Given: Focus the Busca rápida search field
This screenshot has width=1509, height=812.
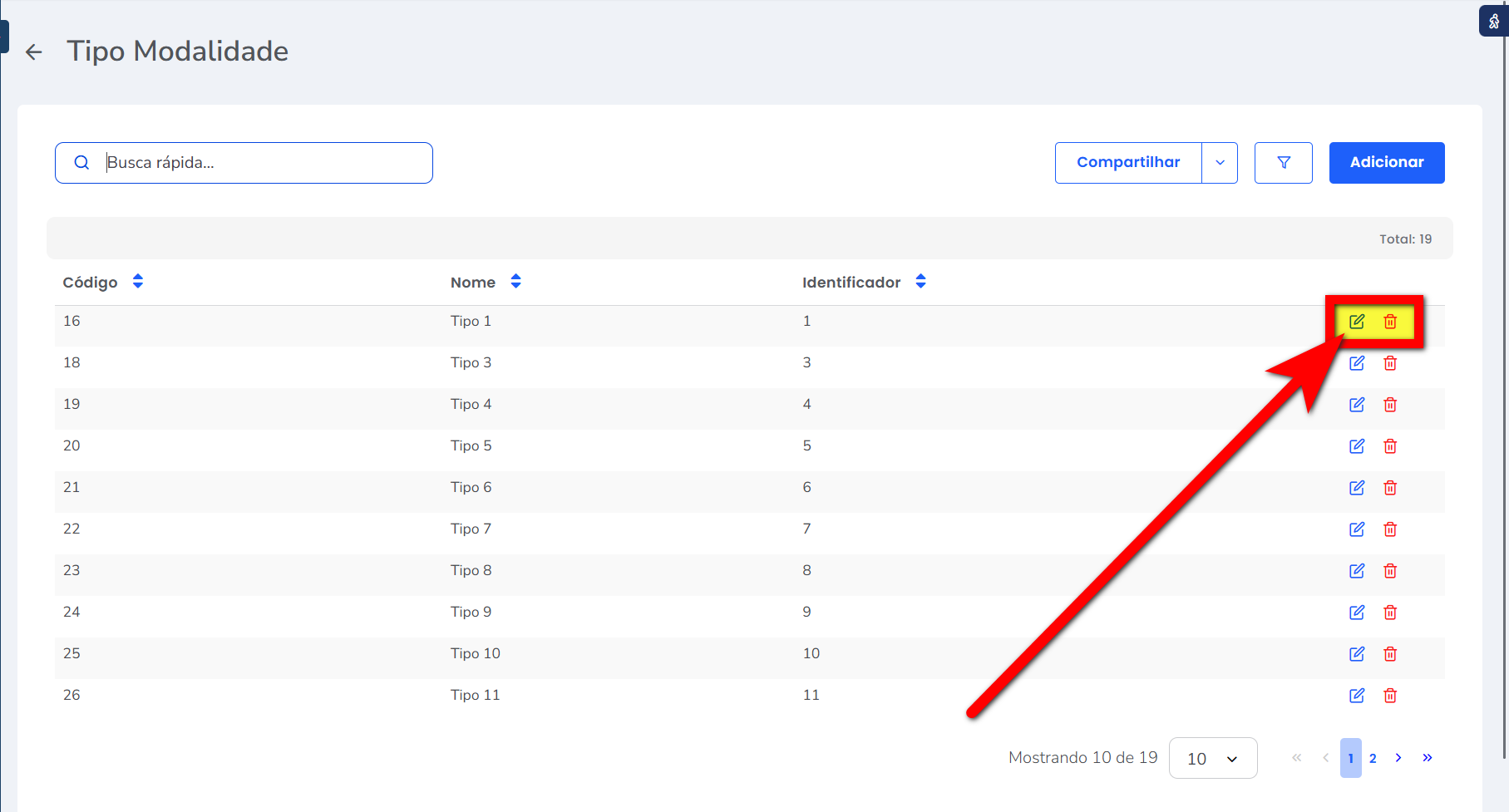Looking at the screenshot, I should pyautogui.click(x=258, y=163).
